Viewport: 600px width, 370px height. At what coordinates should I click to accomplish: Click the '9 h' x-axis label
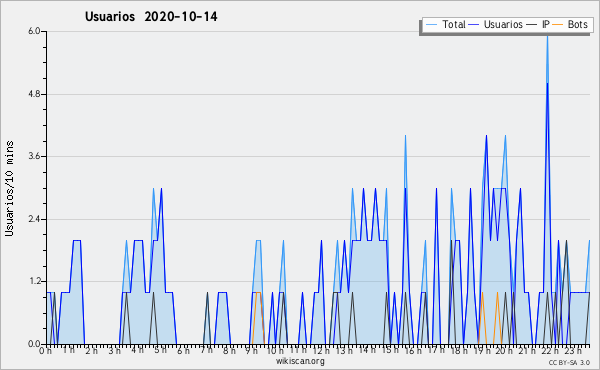point(251,351)
